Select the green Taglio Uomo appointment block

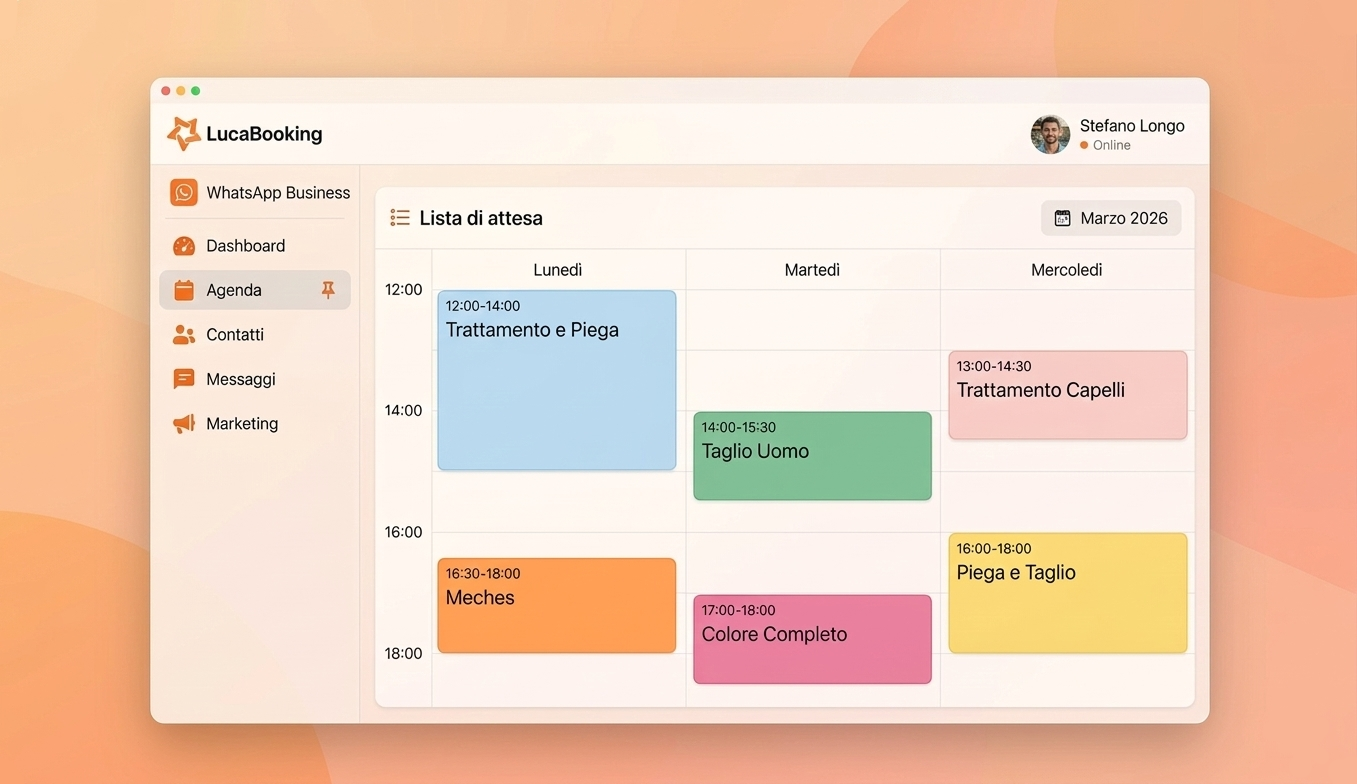pos(812,455)
